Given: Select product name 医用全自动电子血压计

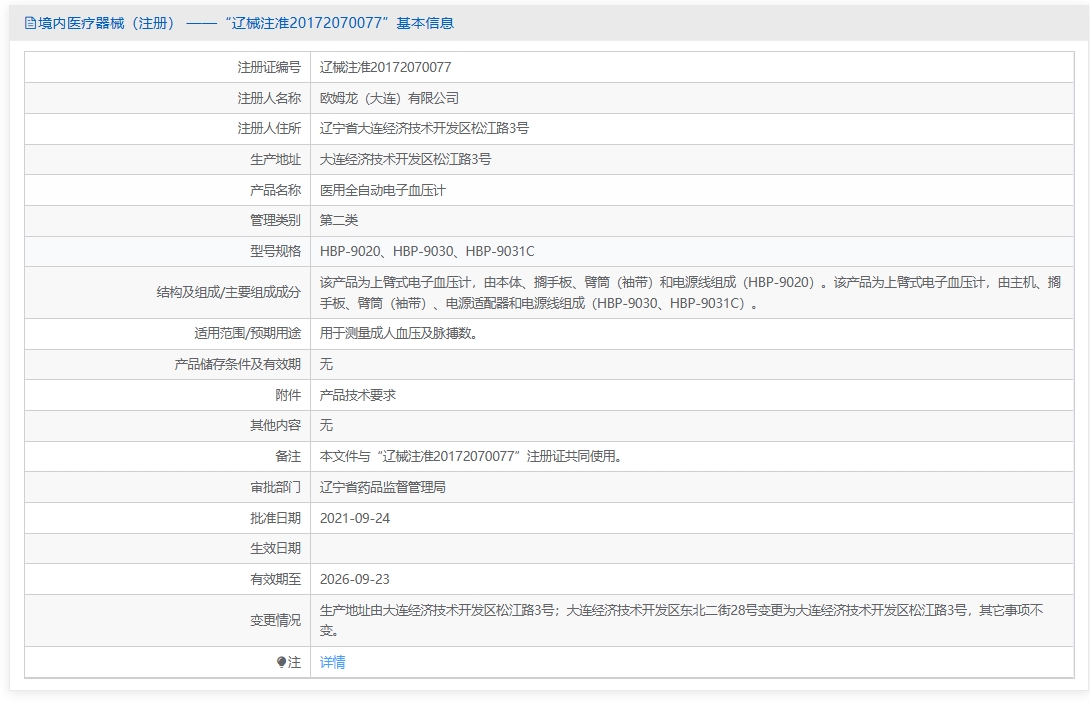Looking at the screenshot, I should (x=383, y=190).
